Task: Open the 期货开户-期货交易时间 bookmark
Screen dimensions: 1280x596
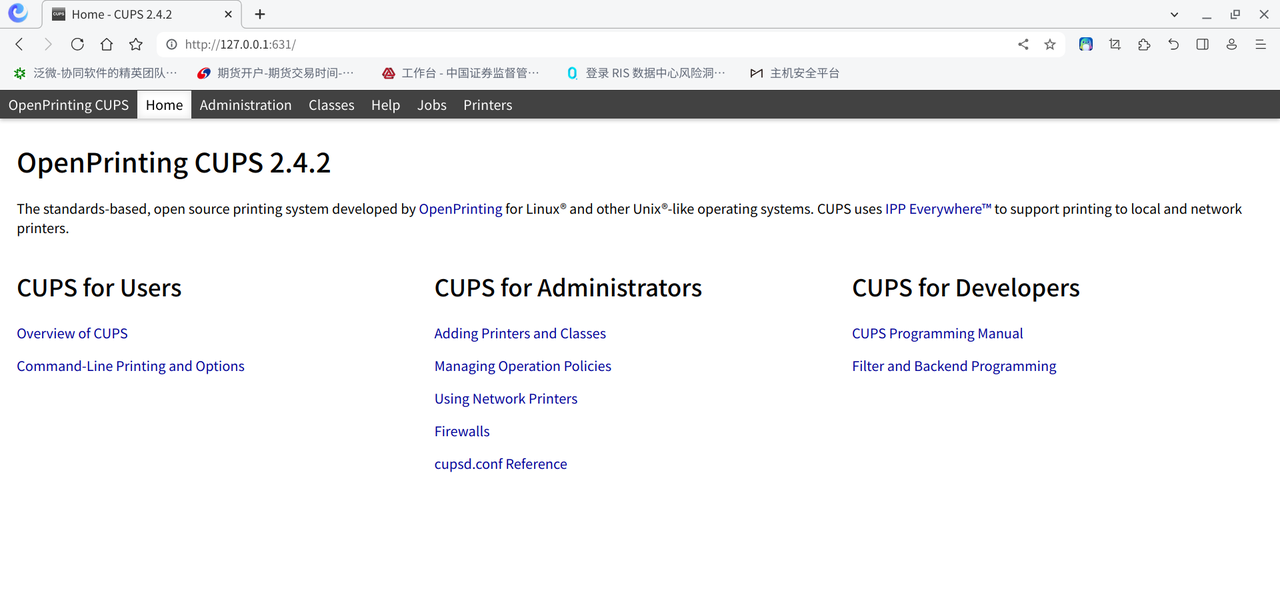Action: click(x=275, y=73)
